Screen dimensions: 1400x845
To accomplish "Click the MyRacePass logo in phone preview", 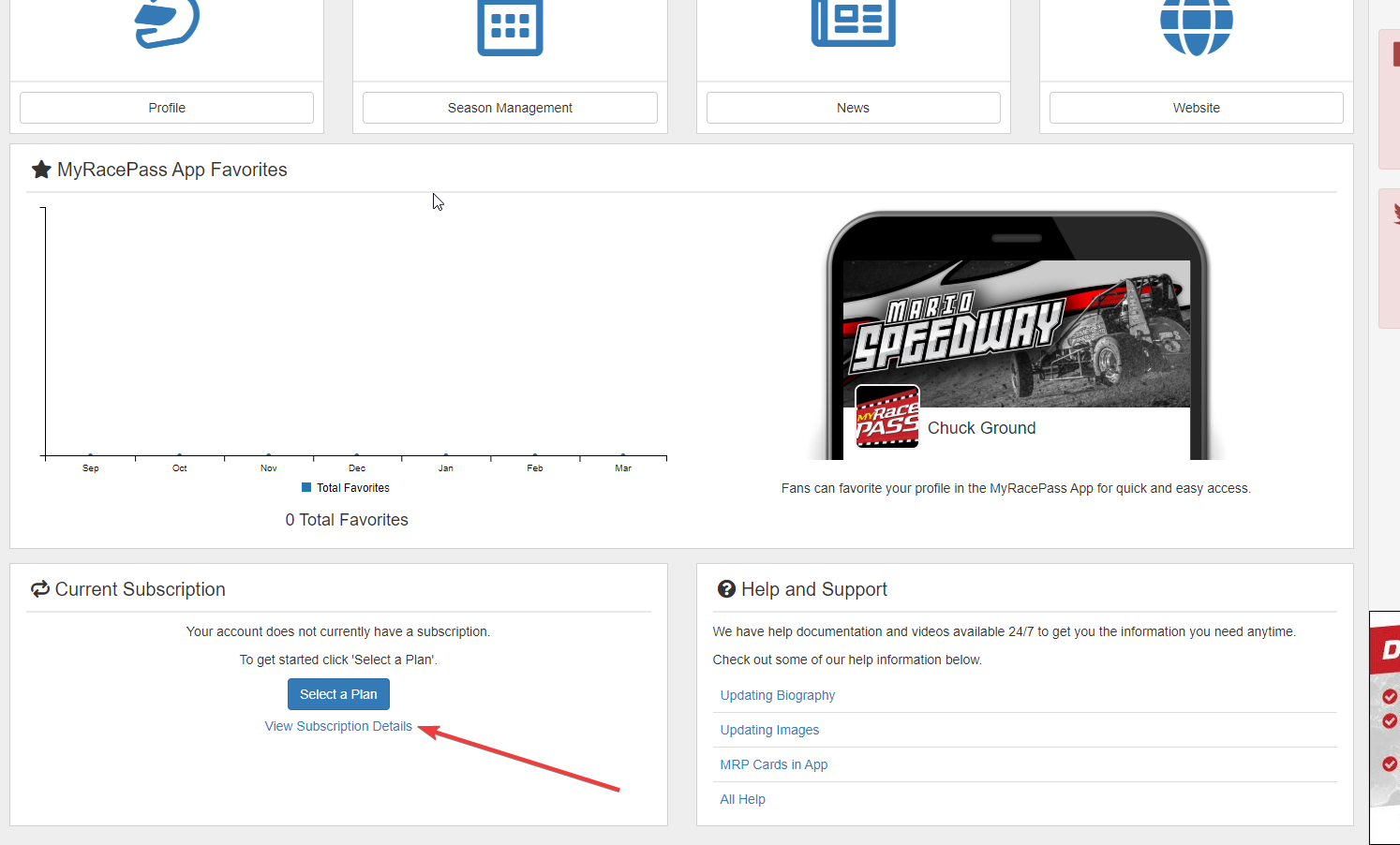I will coord(887,418).
